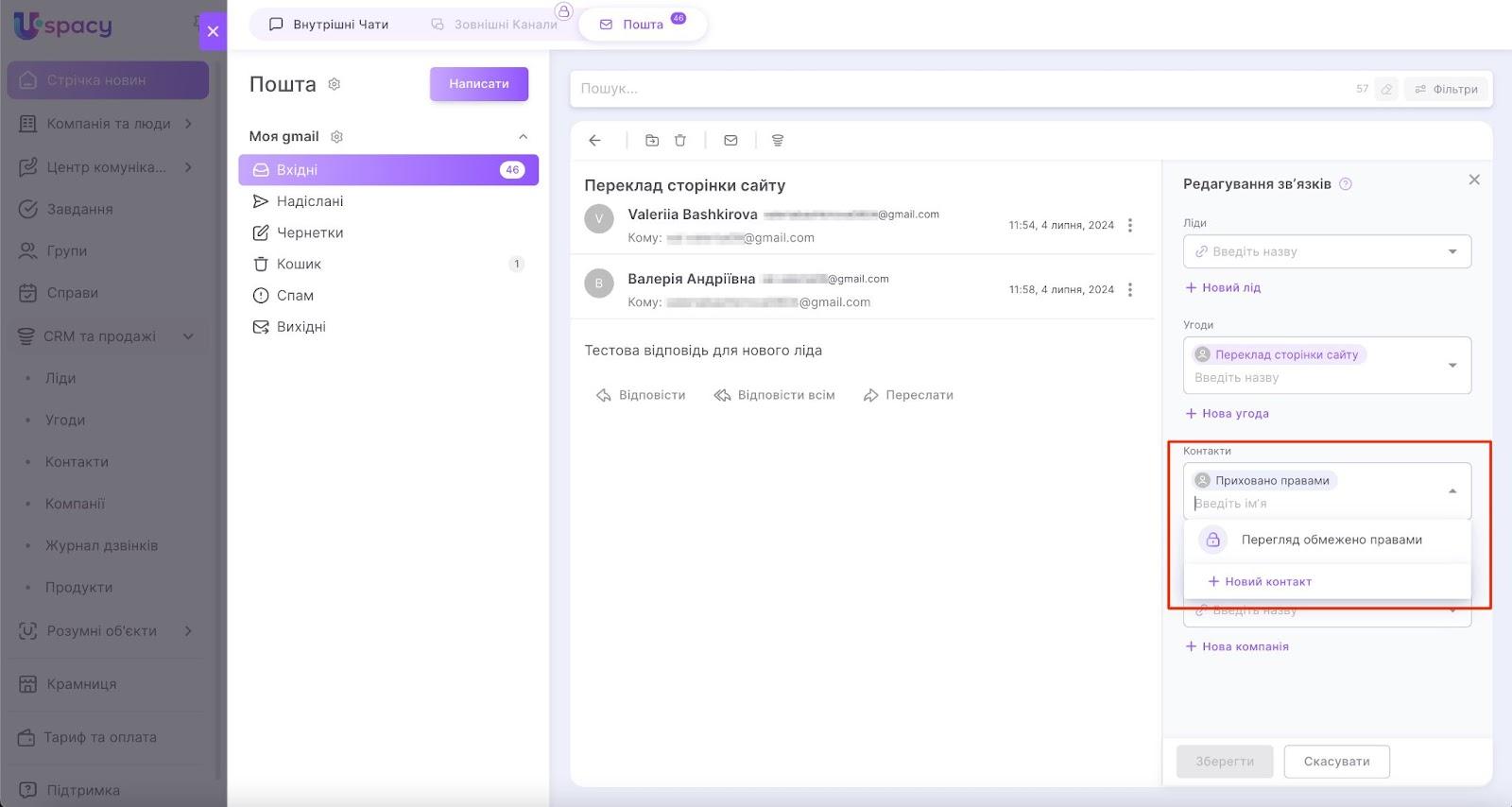Click Переслати to forward email
The image size is (1512, 807).
click(908, 395)
